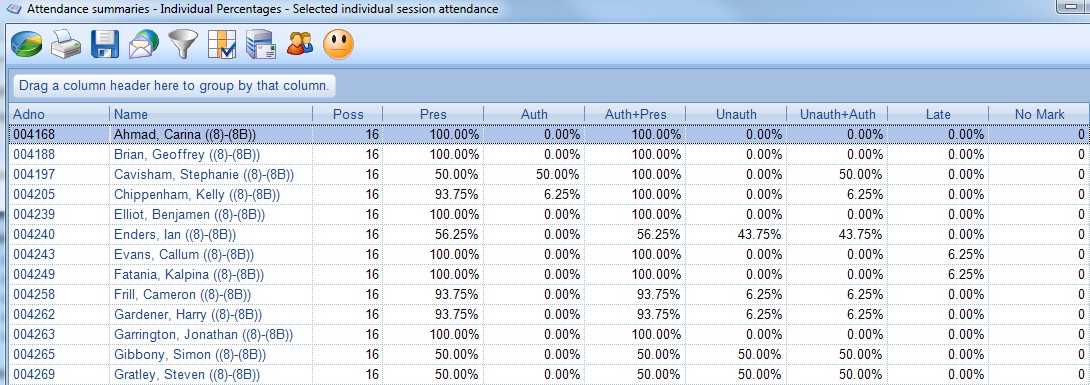Click the No Mark column header

coord(1039,114)
